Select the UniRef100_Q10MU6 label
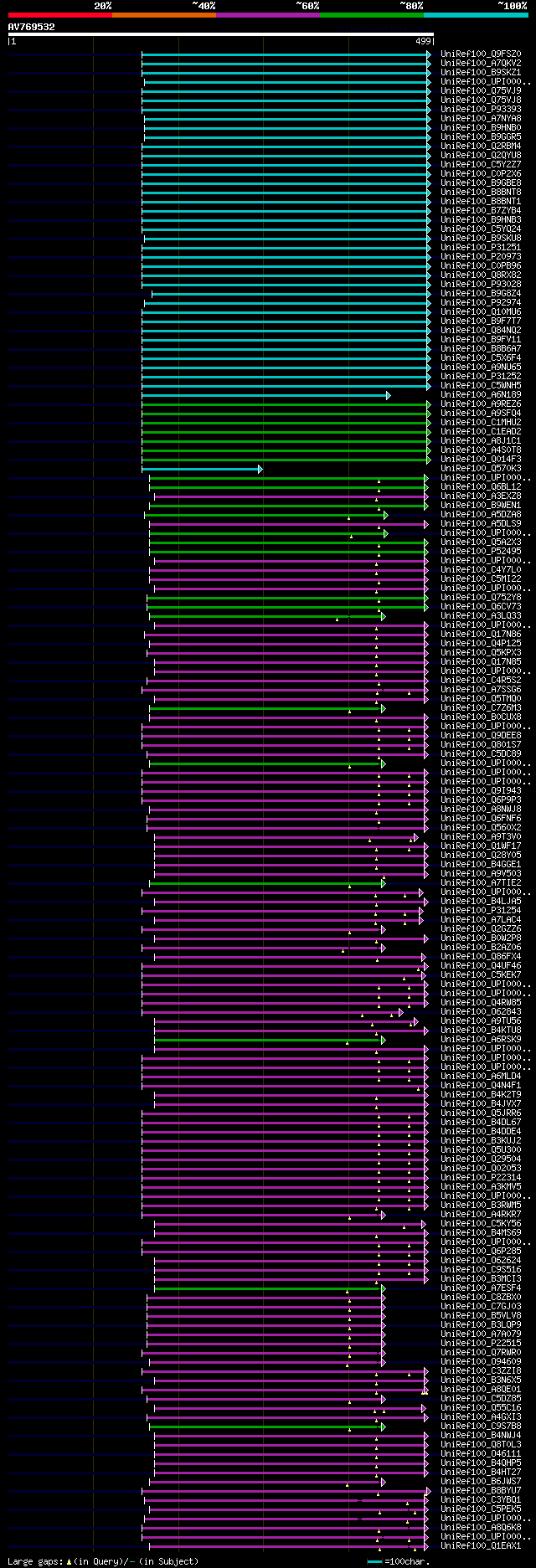 481,312
